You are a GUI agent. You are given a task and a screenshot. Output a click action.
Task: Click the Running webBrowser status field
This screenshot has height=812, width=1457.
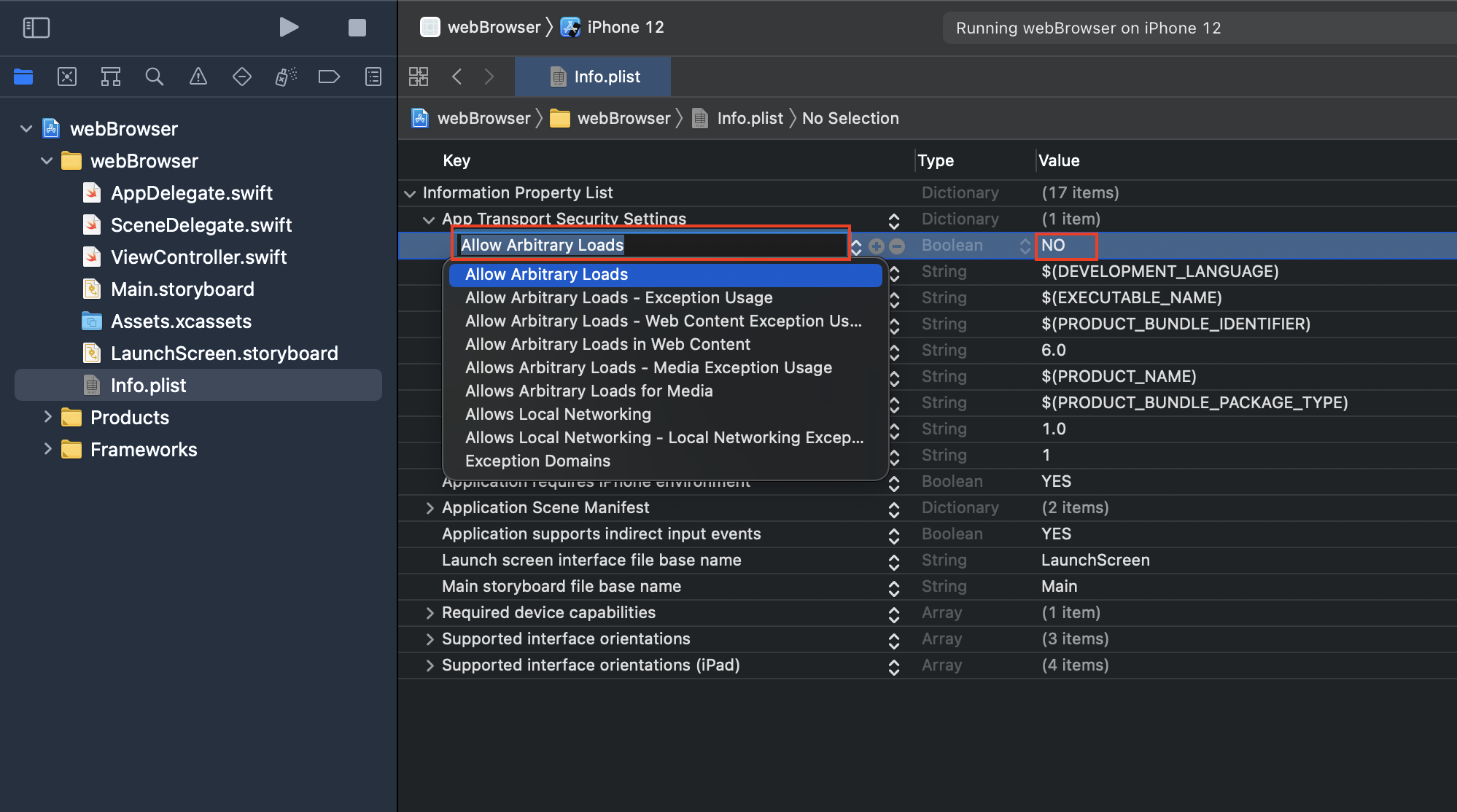1200,28
